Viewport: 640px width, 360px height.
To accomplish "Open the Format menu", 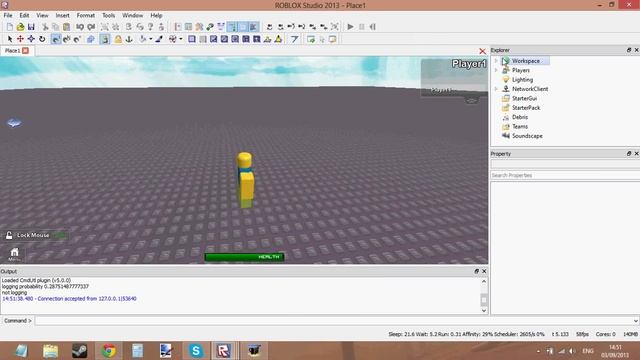I will click(86, 16).
